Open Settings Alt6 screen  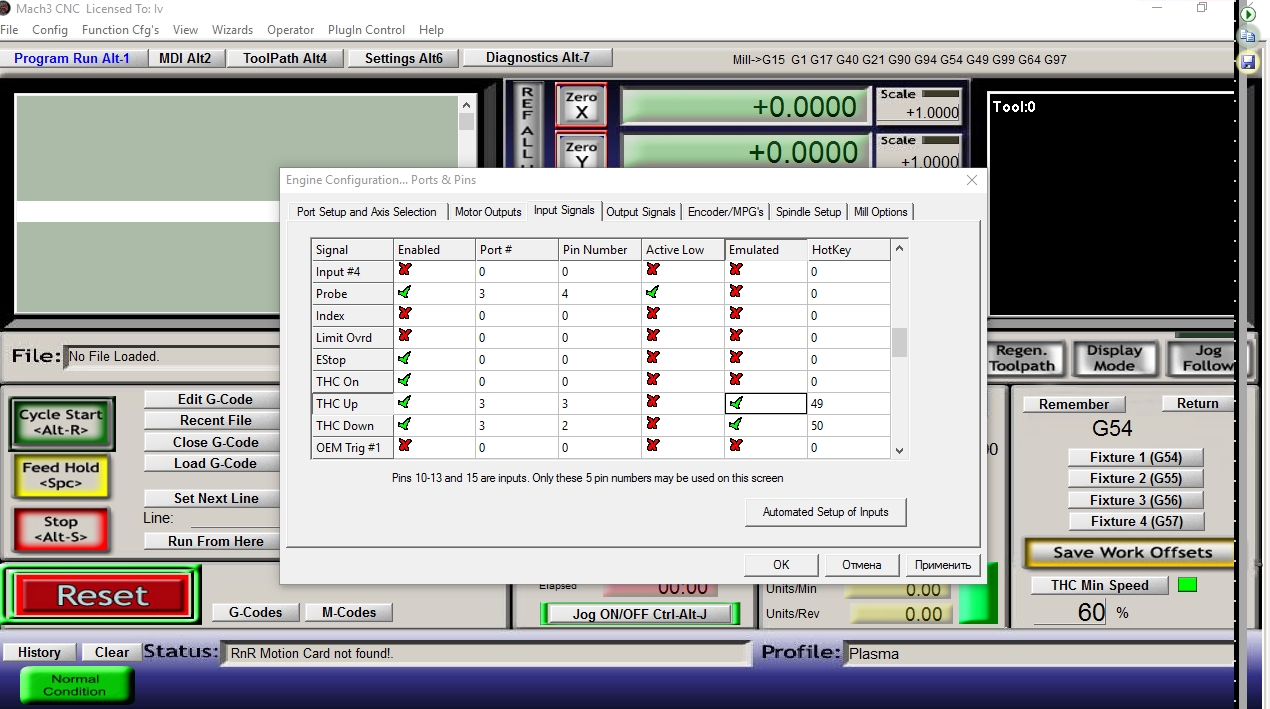(x=404, y=58)
